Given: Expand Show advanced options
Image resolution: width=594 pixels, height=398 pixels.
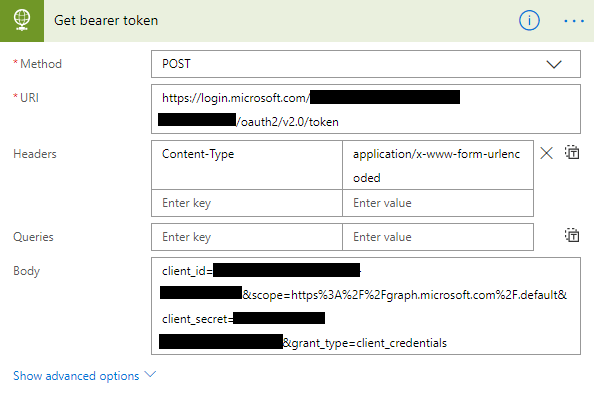Looking at the screenshot, I should 76,376.
